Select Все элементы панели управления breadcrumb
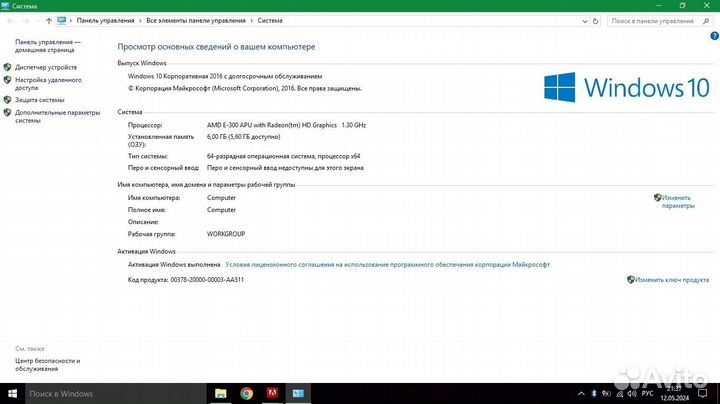The width and height of the screenshot is (720, 404). (196, 21)
